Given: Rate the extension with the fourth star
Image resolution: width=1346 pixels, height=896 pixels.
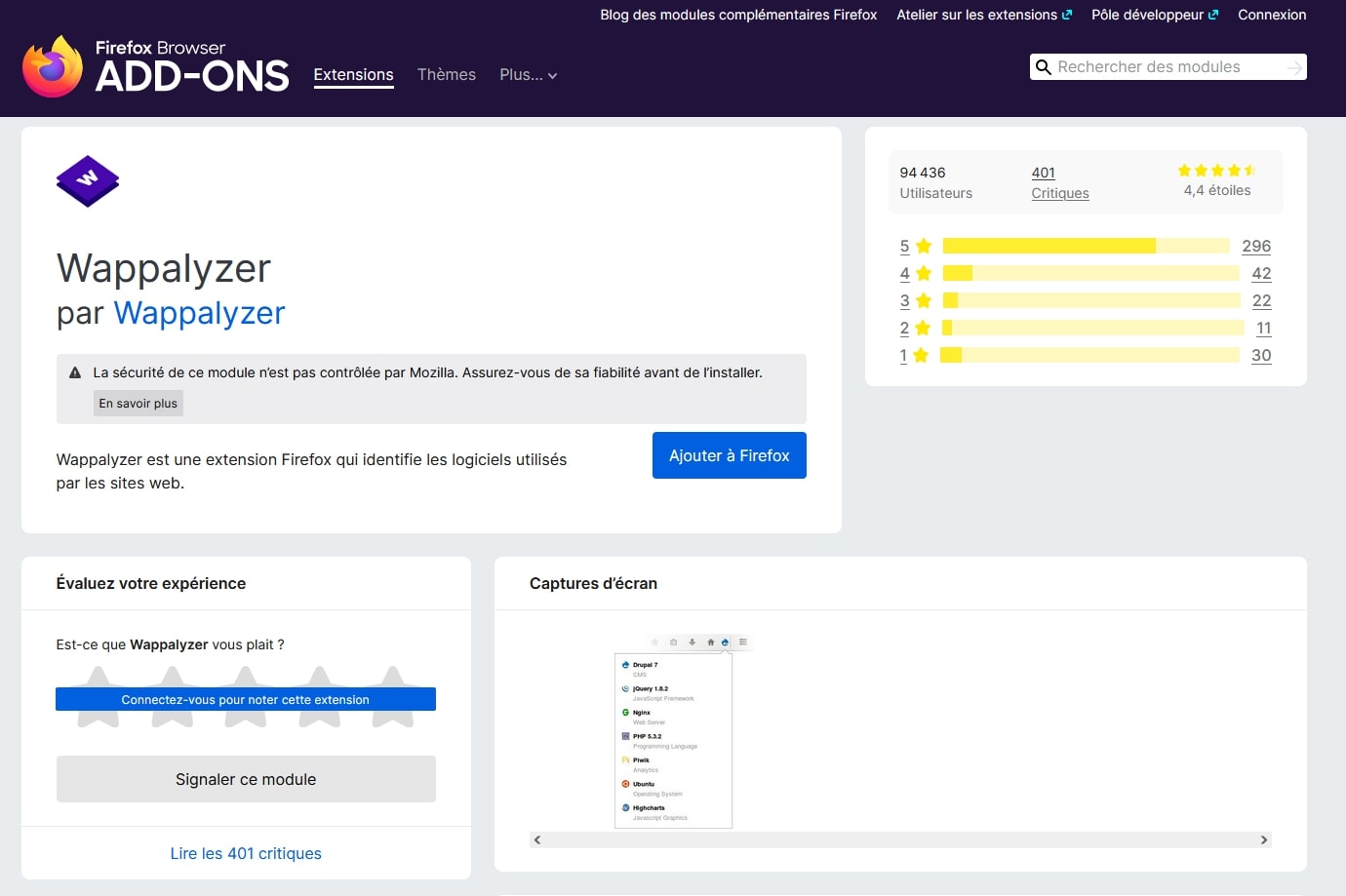Looking at the screenshot, I should click(320, 697).
